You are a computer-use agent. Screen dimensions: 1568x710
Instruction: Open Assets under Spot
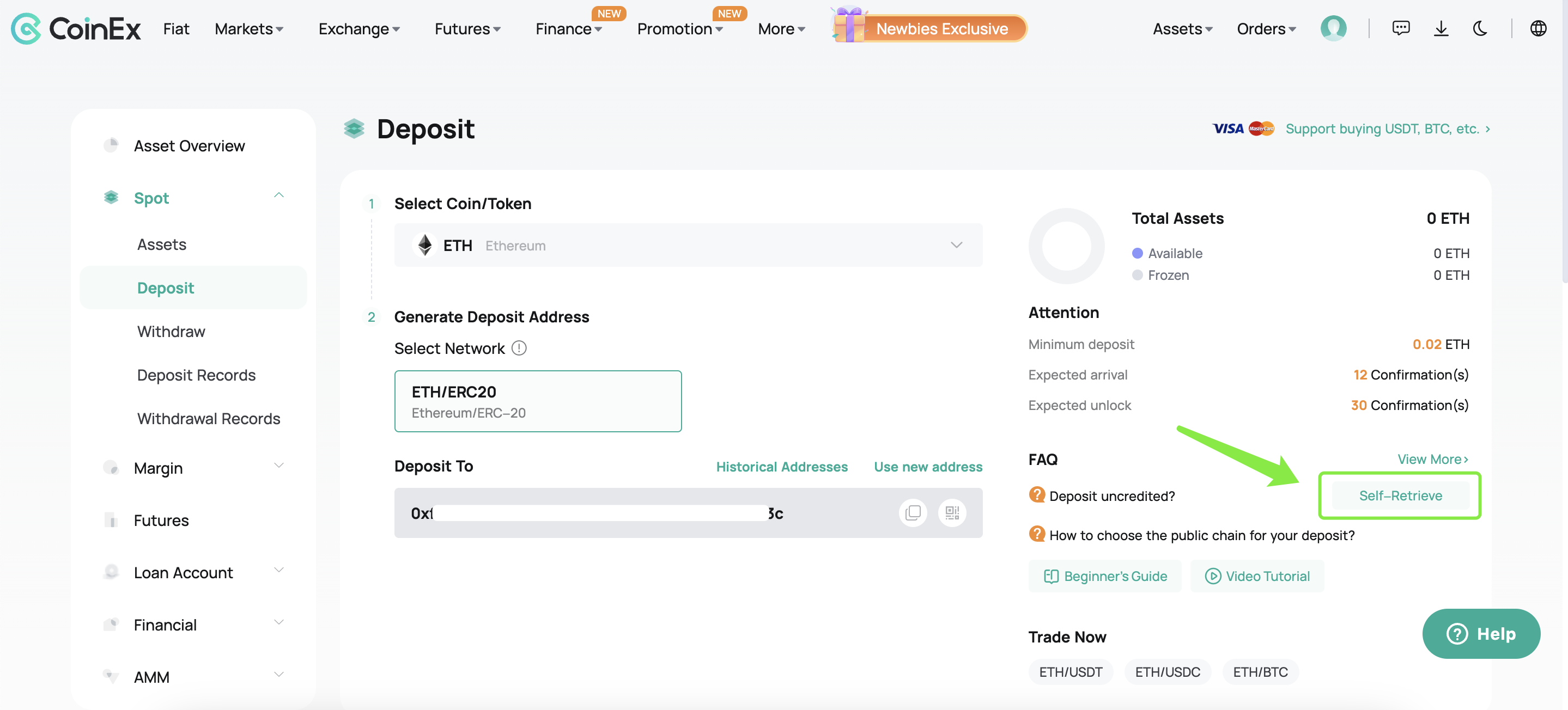tap(161, 244)
